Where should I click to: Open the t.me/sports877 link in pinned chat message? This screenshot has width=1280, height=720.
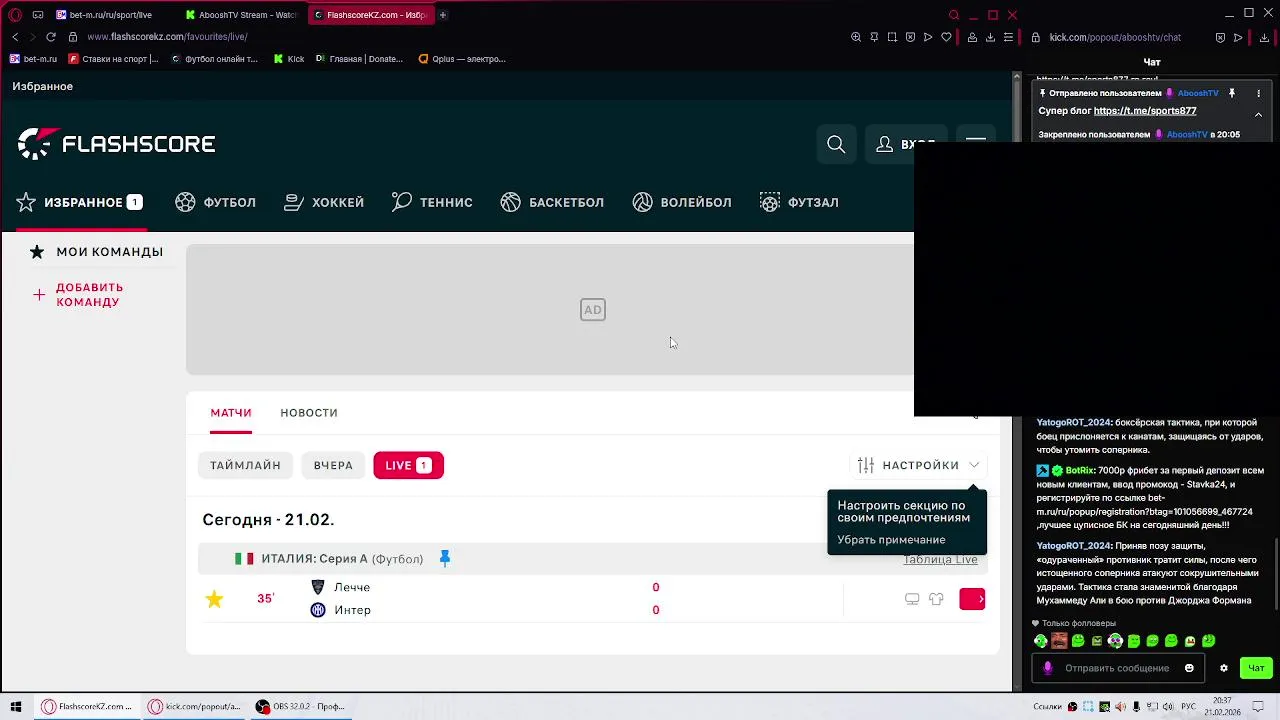coord(1145,111)
